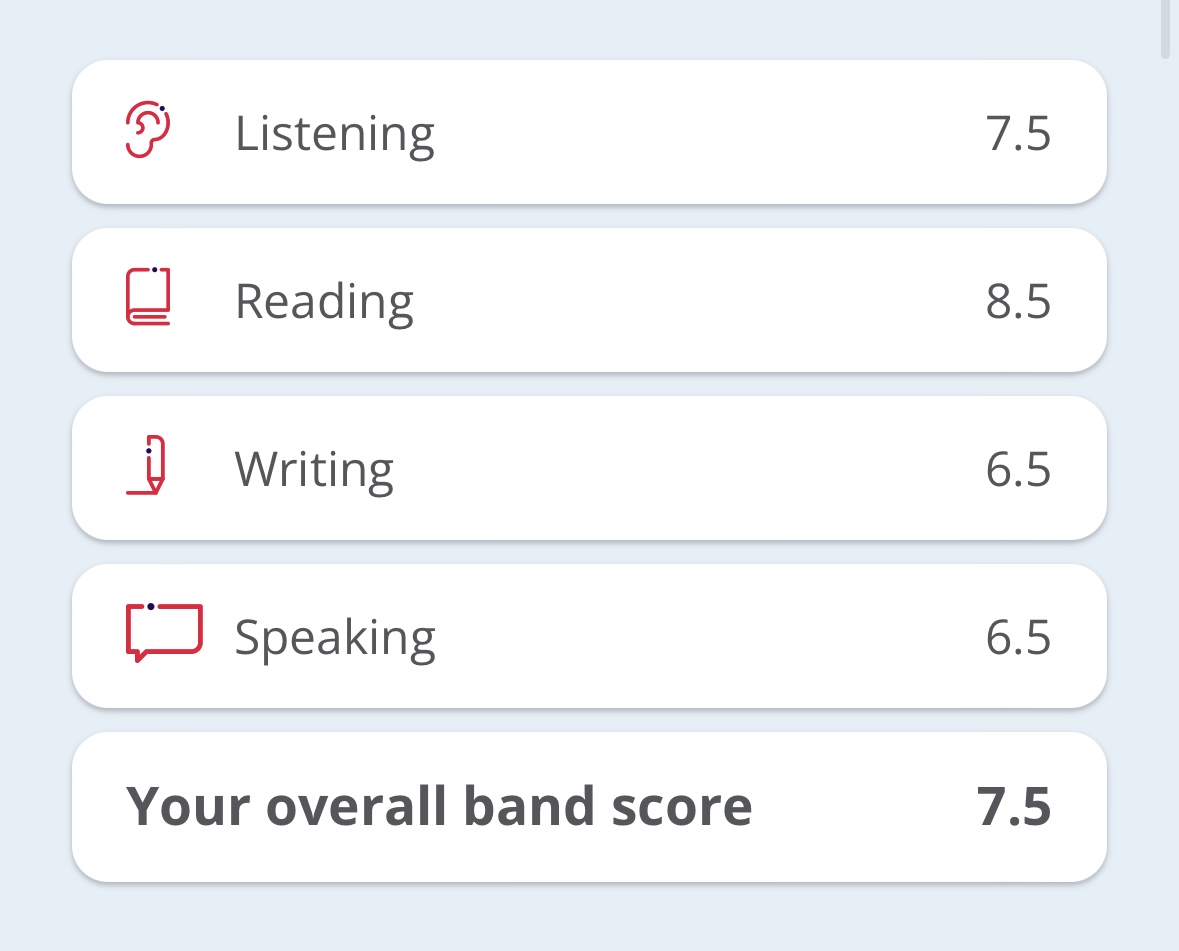Click the Reading score 8.5
Screen dimensions: 1179x951
(x=1018, y=302)
